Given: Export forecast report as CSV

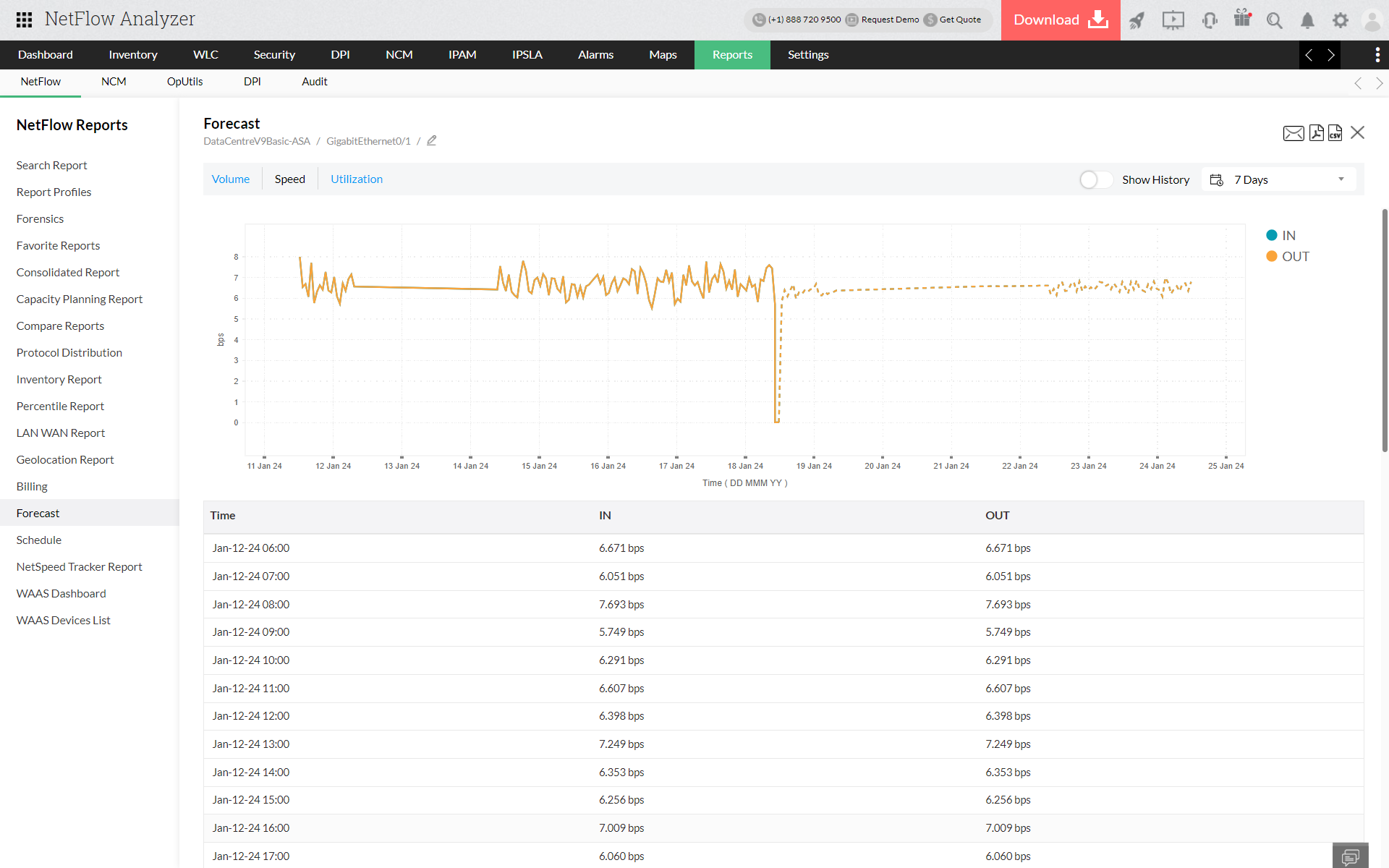Looking at the screenshot, I should click(1335, 133).
